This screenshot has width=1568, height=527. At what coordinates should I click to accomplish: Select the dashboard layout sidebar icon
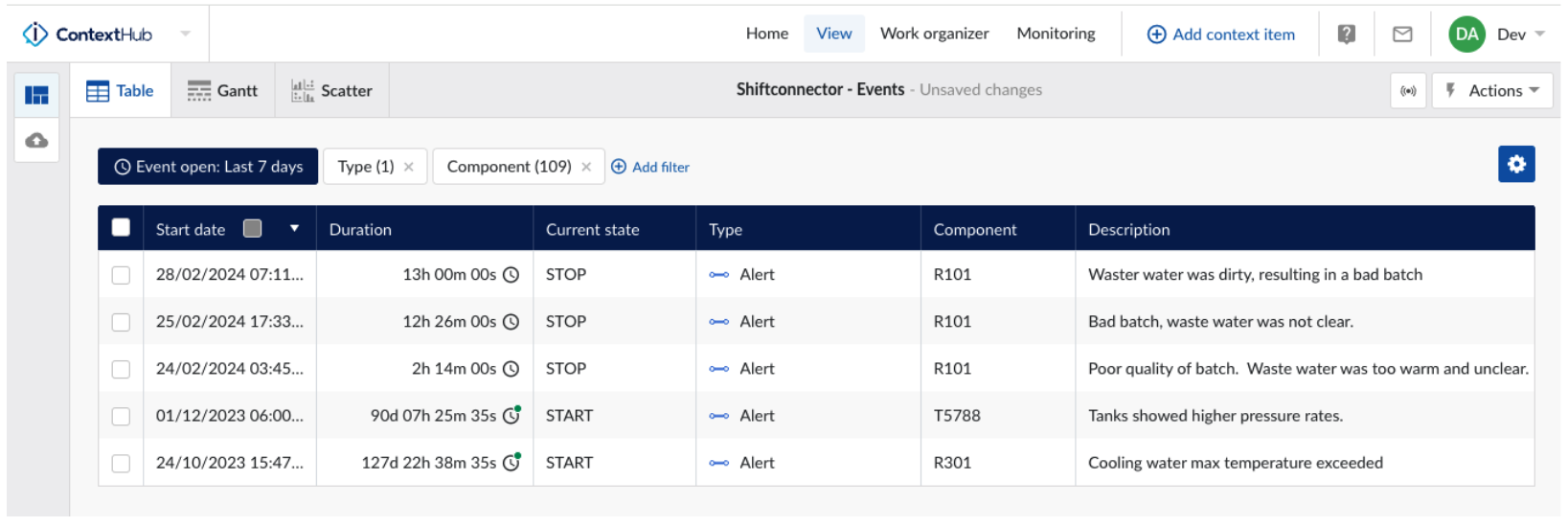pyautogui.click(x=36, y=95)
